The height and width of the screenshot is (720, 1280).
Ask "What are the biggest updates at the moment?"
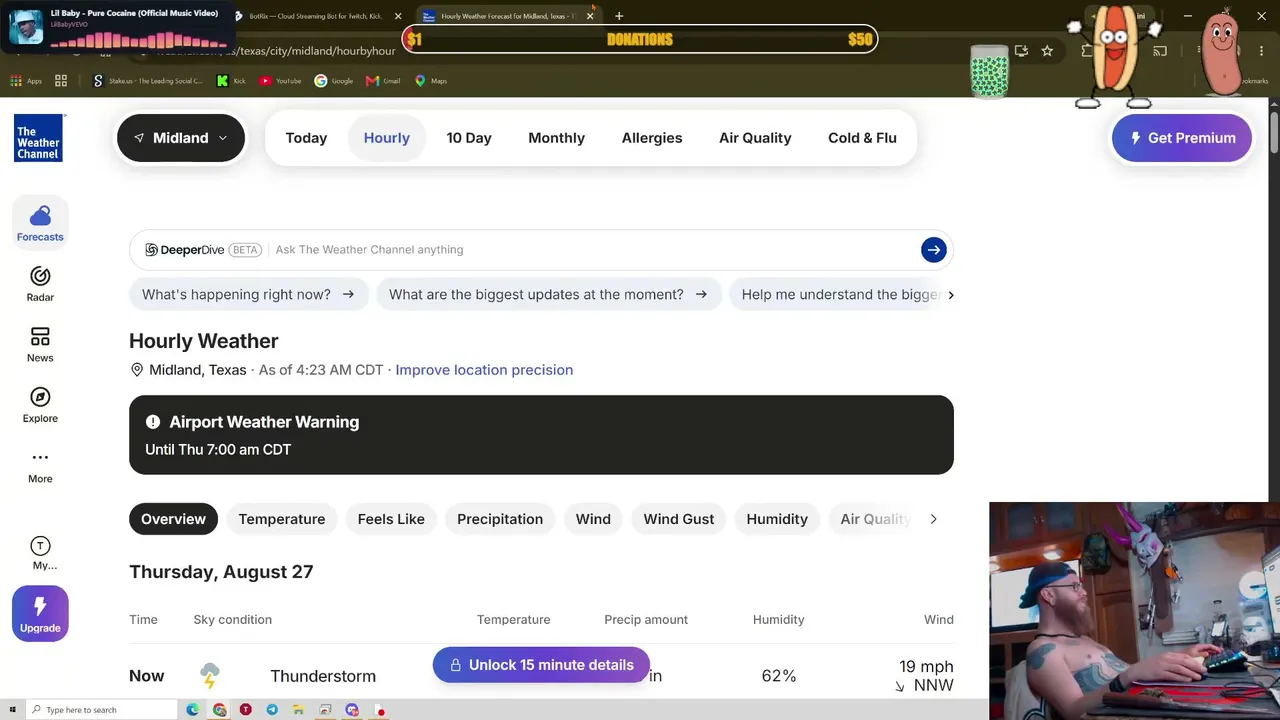tap(548, 295)
